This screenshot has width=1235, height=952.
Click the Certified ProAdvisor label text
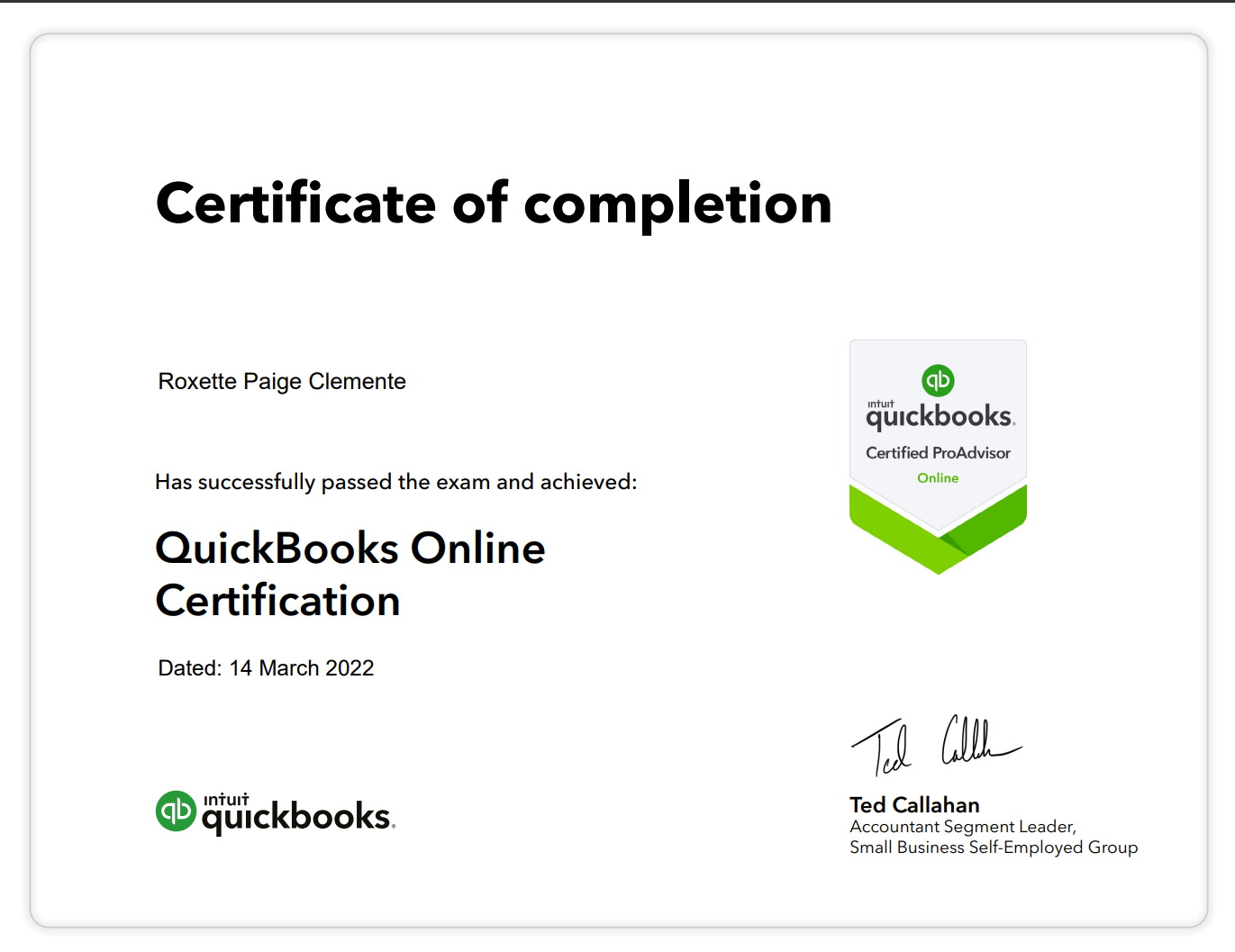(938, 453)
